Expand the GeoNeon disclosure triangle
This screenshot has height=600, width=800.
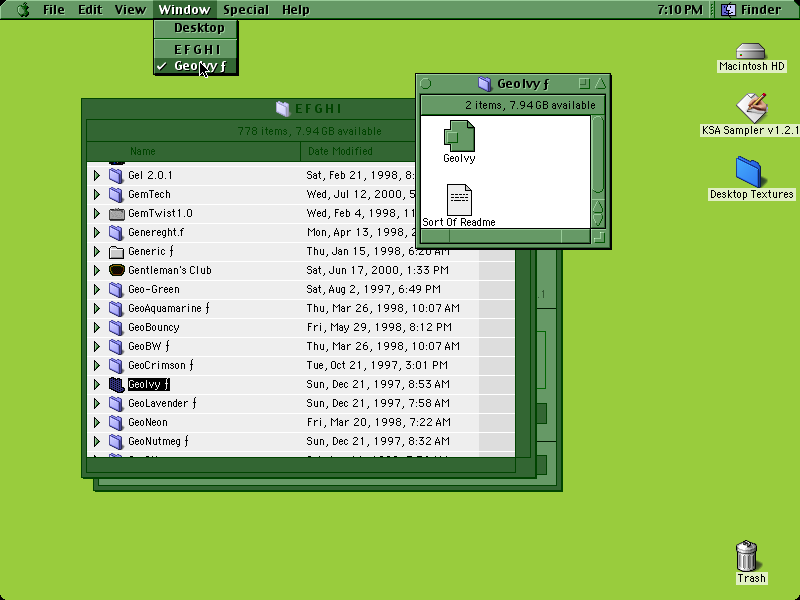[x=97, y=422]
